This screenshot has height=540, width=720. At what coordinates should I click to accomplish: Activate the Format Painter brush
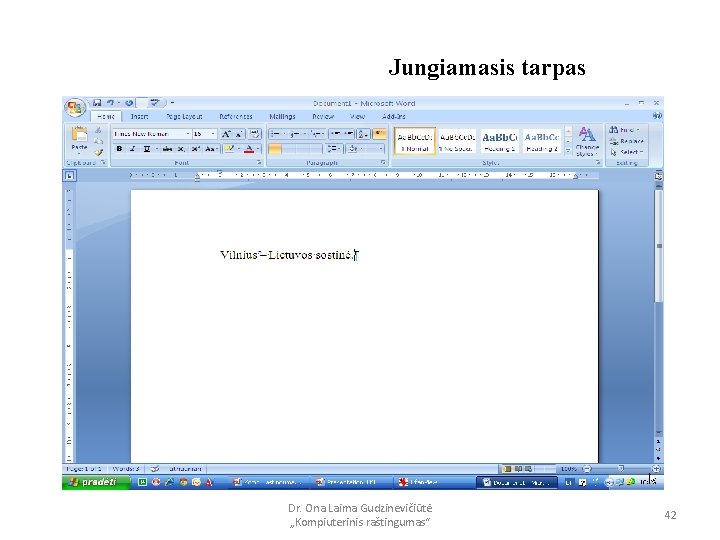(98, 152)
